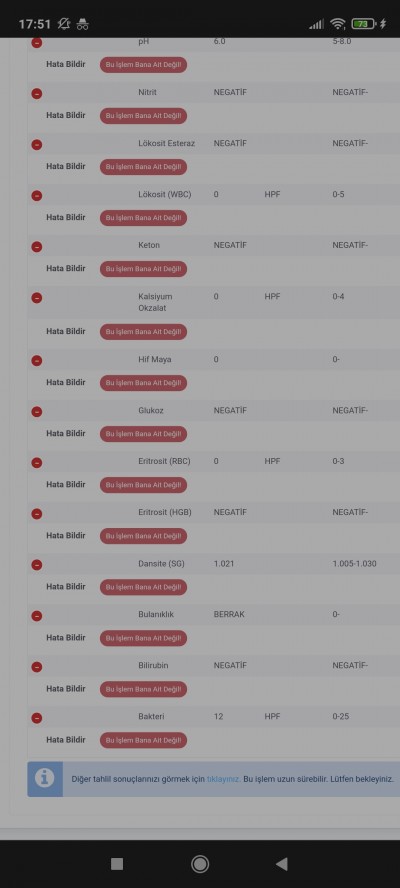The width and height of the screenshot is (400, 888).
Task: Select Hata Bildir under Eritrosit (HGB) row
Action: [x=66, y=535]
